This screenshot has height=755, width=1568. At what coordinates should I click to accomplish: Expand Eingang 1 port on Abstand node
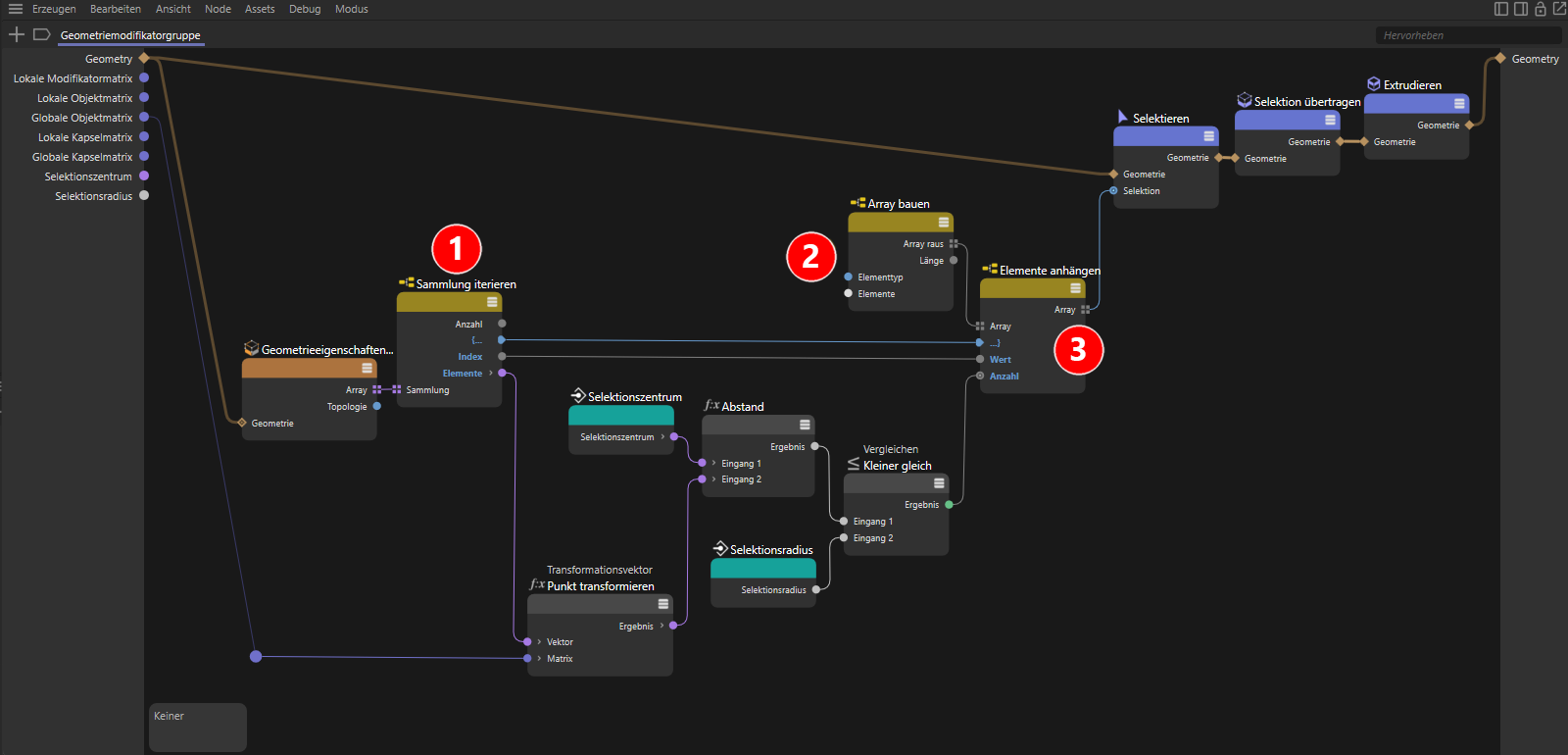pos(713,463)
